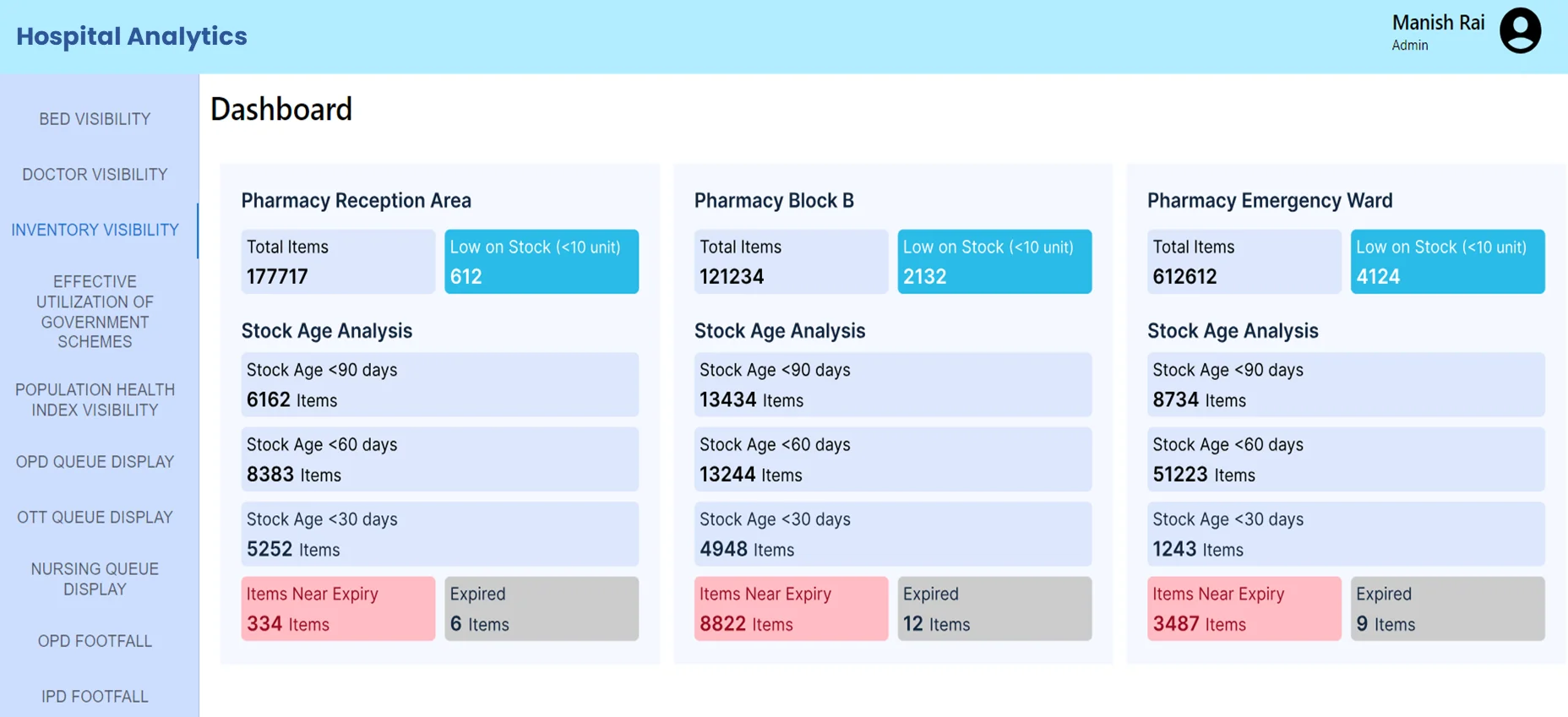The width and height of the screenshot is (1568, 717).
Task: Select Reception Area Stock Age <90 days card
Action: click(440, 384)
